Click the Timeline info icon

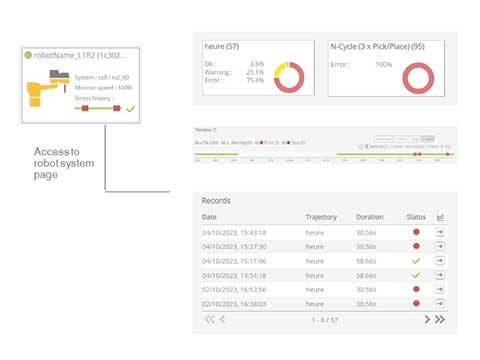coord(215,130)
